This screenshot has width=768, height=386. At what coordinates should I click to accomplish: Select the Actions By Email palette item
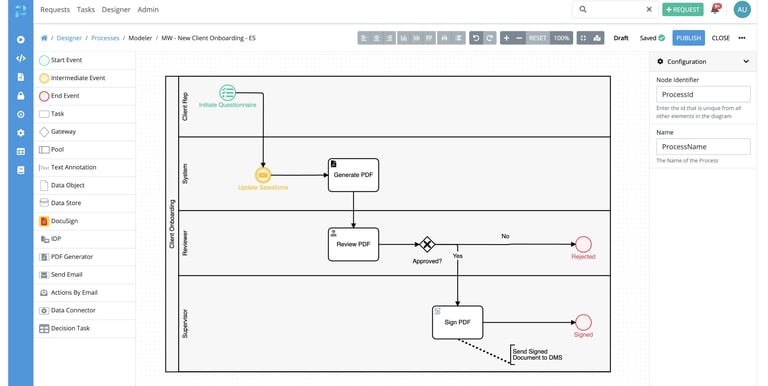tap(85, 292)
